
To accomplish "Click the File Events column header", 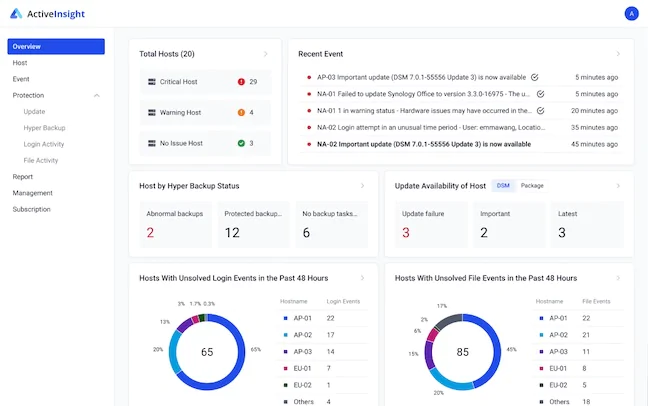I will click(x=596, y=301).
